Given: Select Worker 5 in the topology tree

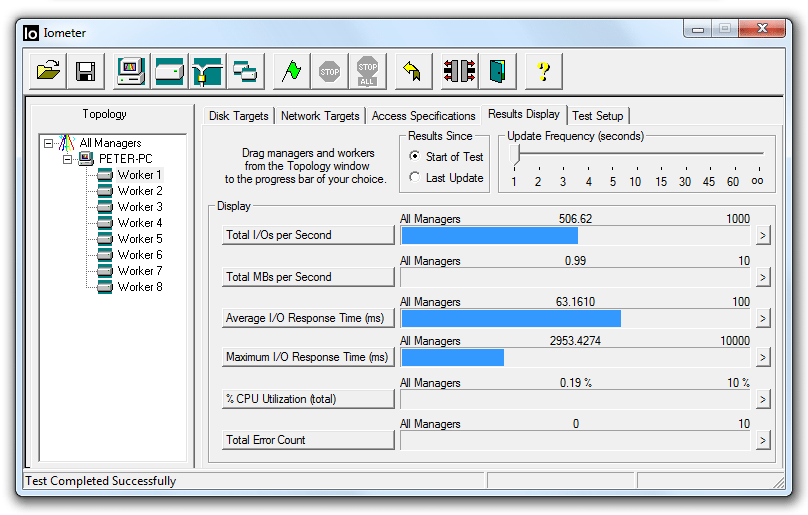Looking at the screenshot, I should [140, 239].
